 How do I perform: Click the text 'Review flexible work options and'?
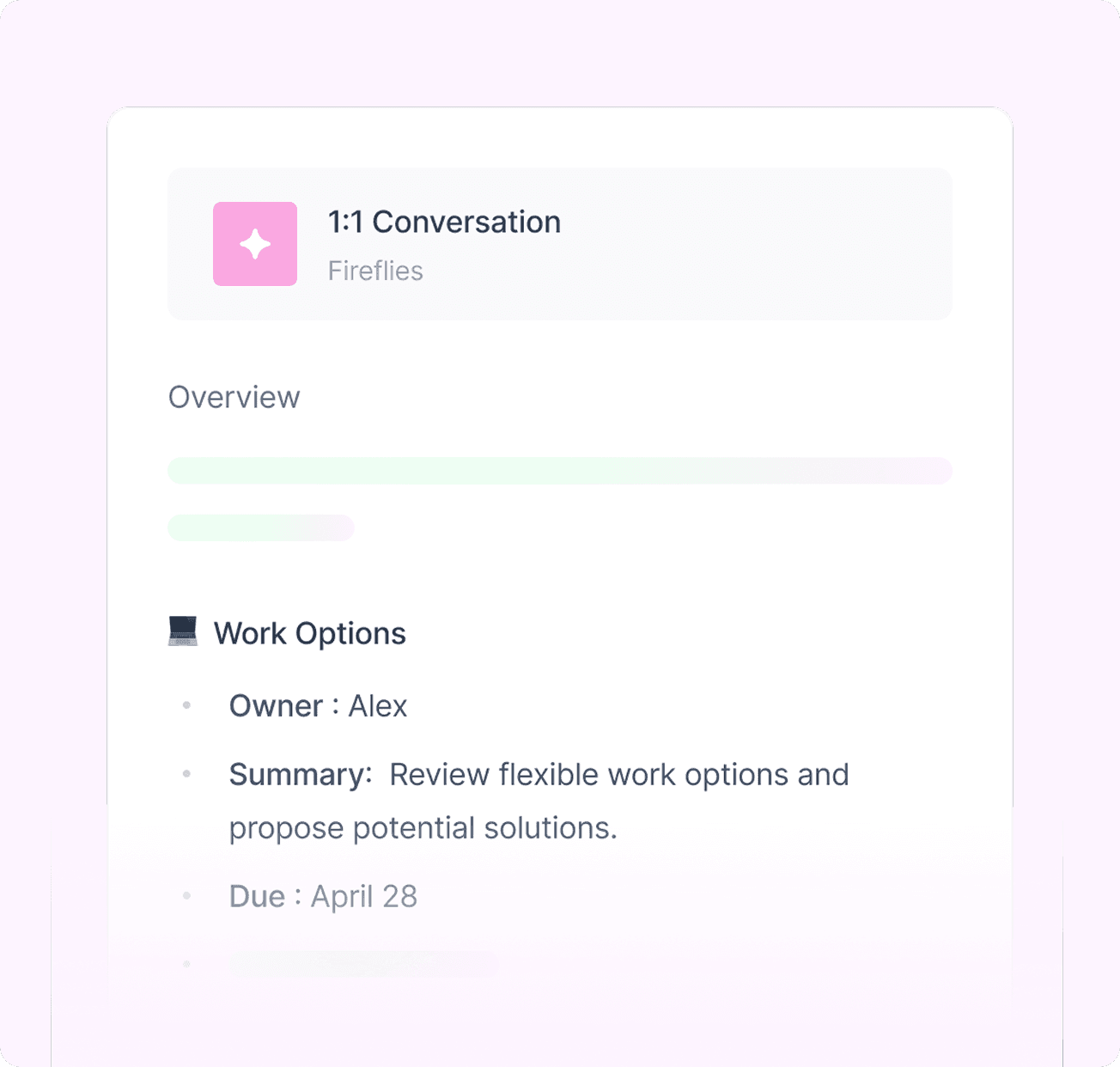pos(619,775)
